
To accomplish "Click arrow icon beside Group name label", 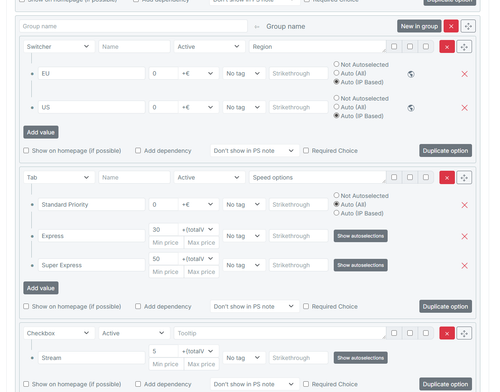I will point(257,27).
